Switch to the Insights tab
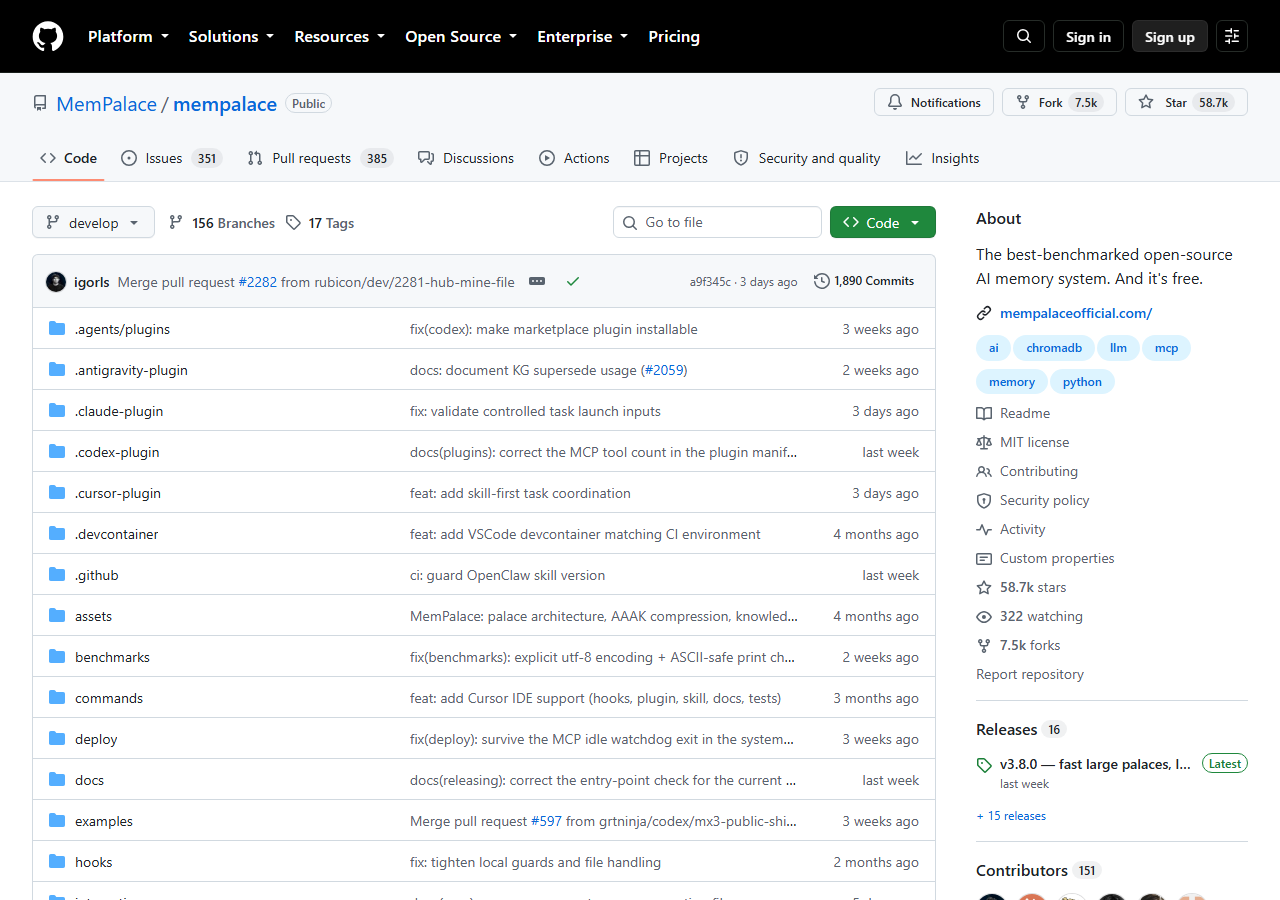 coord(942,158)
